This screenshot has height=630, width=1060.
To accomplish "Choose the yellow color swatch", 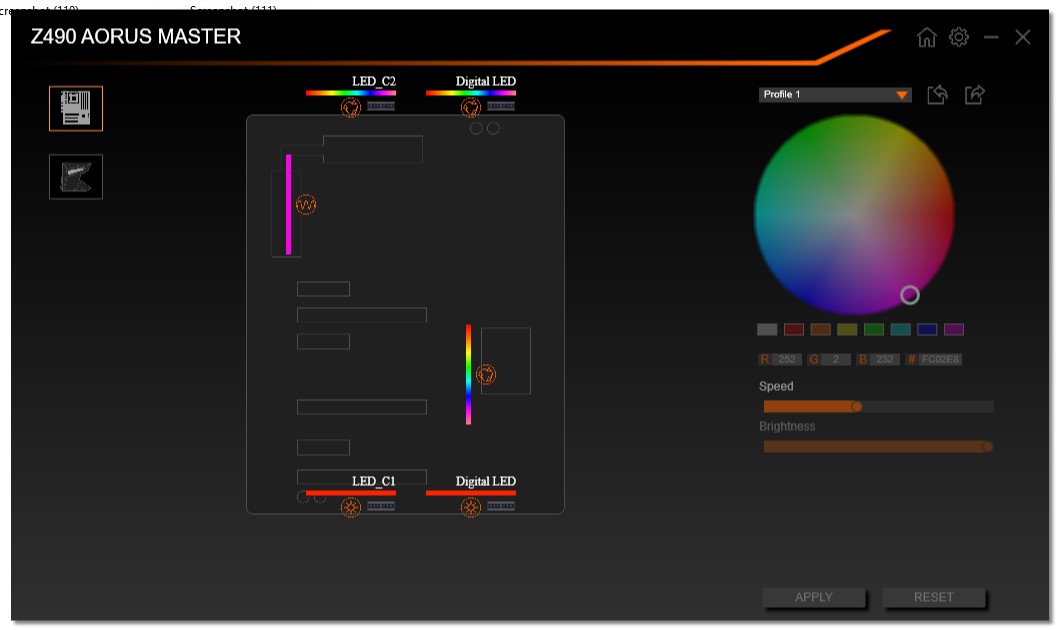I will click(847, 329).
